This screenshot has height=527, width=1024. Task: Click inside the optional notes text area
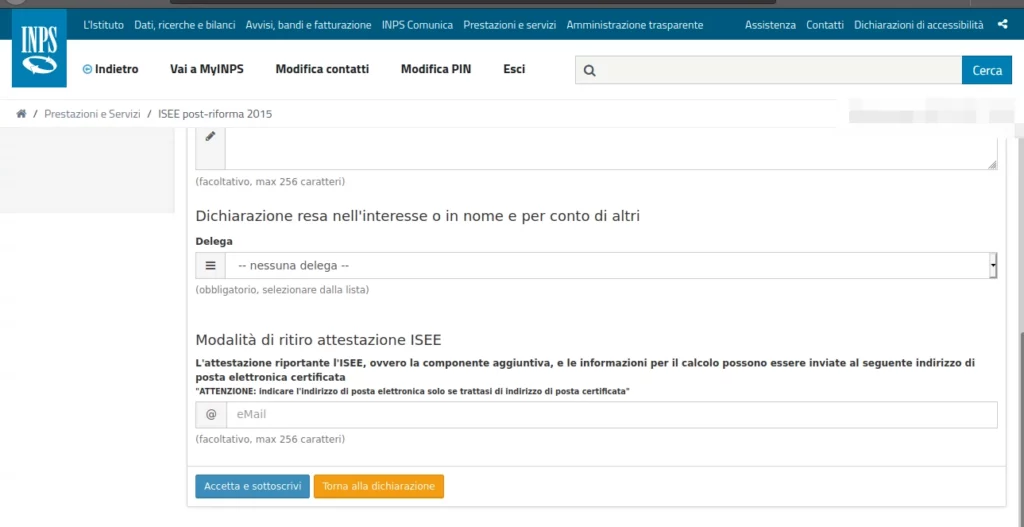pos(611,149)
